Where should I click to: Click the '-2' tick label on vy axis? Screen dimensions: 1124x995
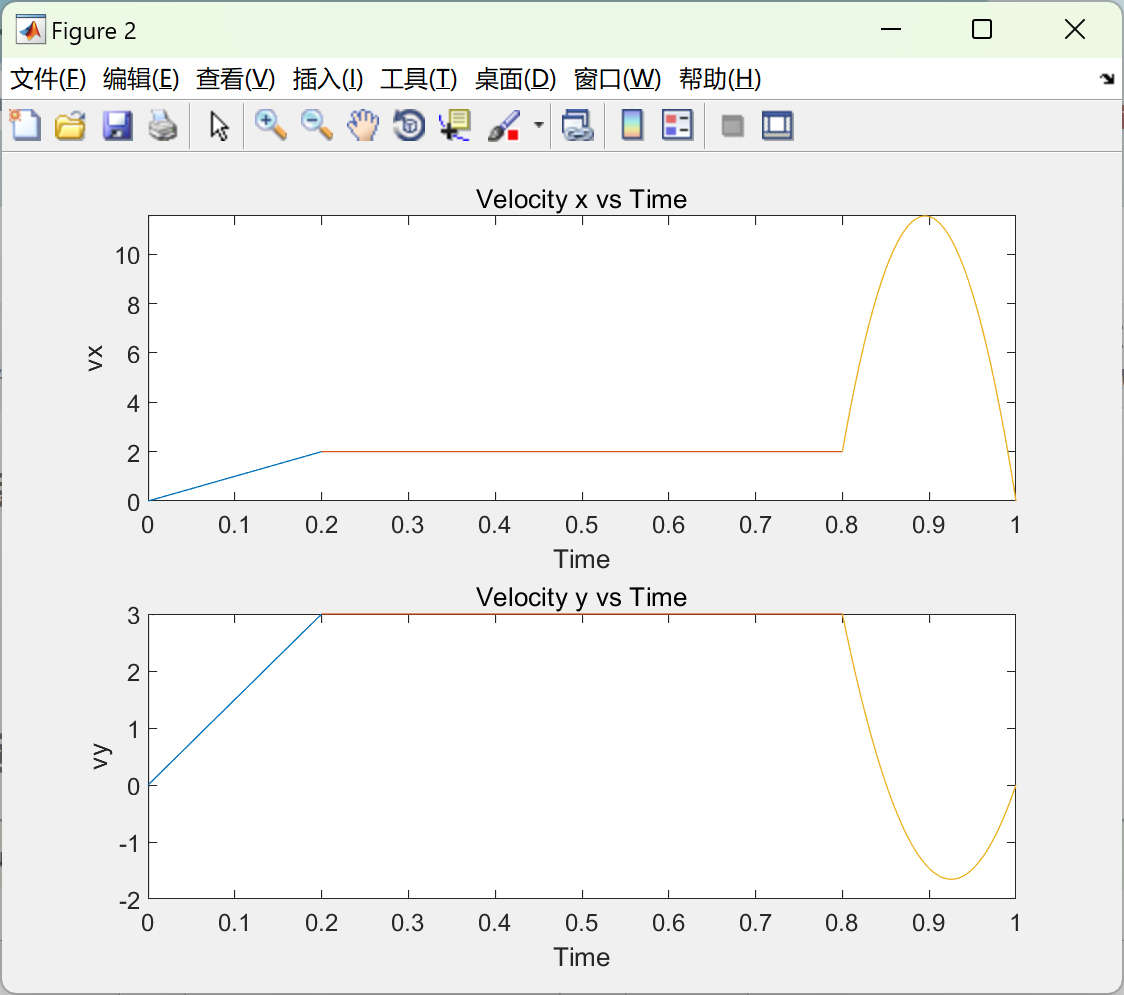tap(130, 900)
